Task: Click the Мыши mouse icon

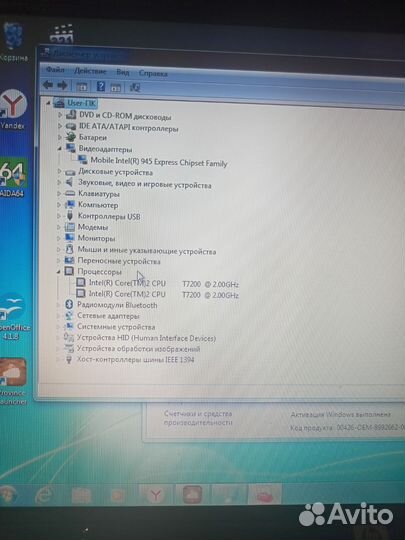Action: (70, 249)
